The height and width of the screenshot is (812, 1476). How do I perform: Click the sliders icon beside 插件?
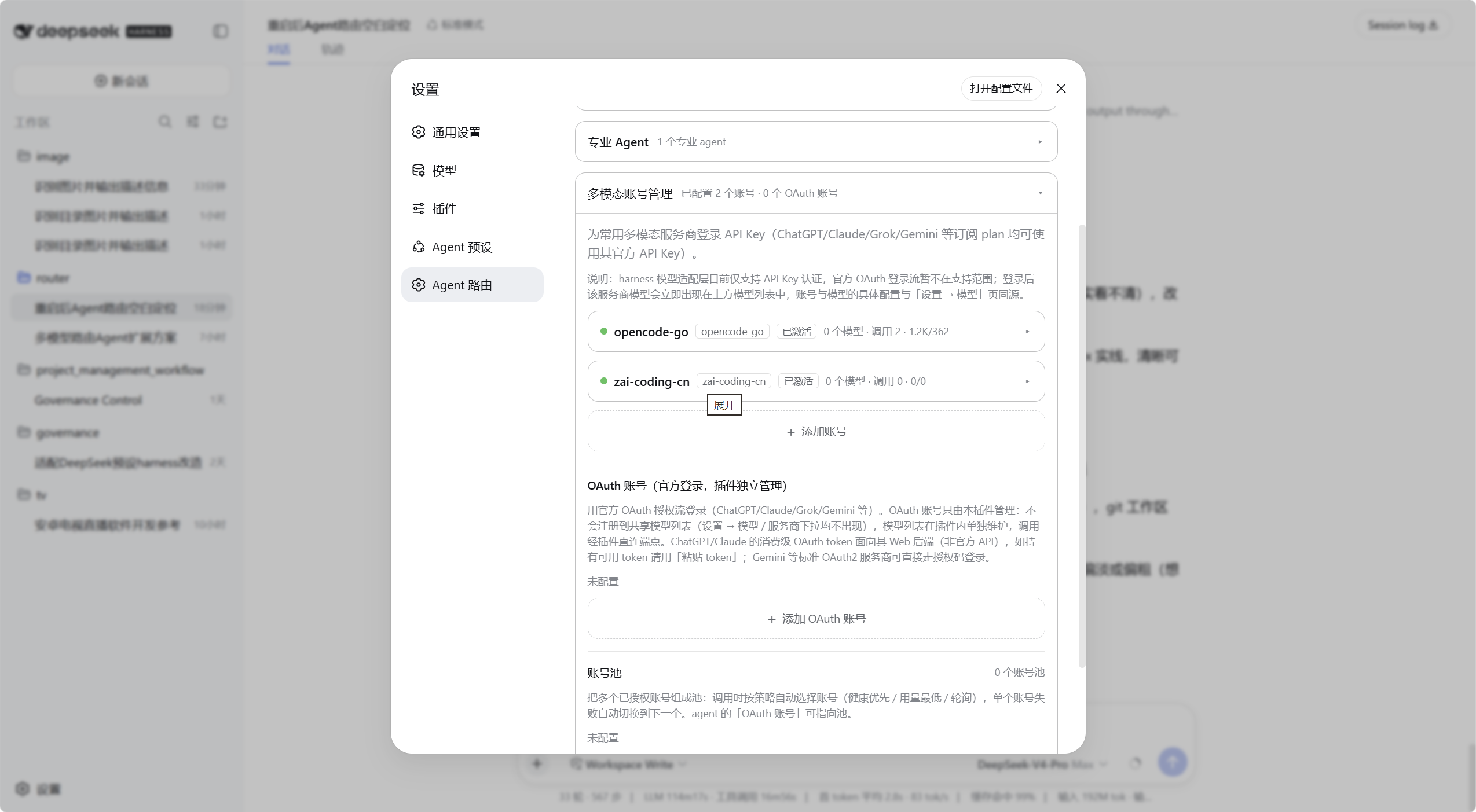pos(418,208)
